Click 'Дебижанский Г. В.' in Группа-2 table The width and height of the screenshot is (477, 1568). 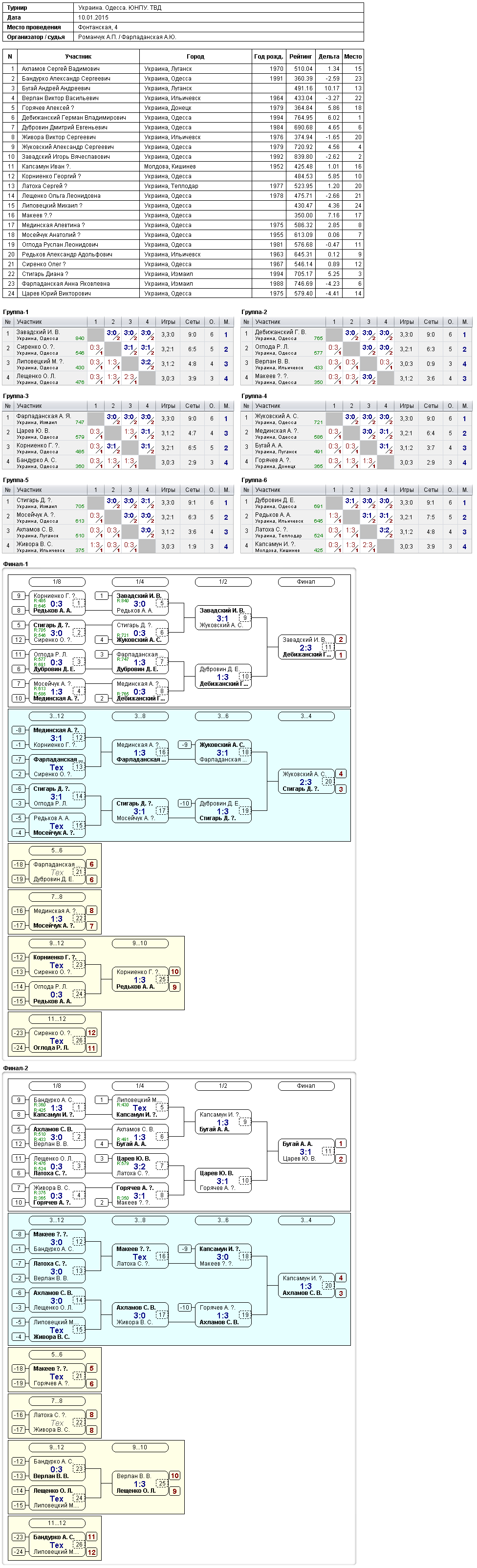(x=280, y=332)
